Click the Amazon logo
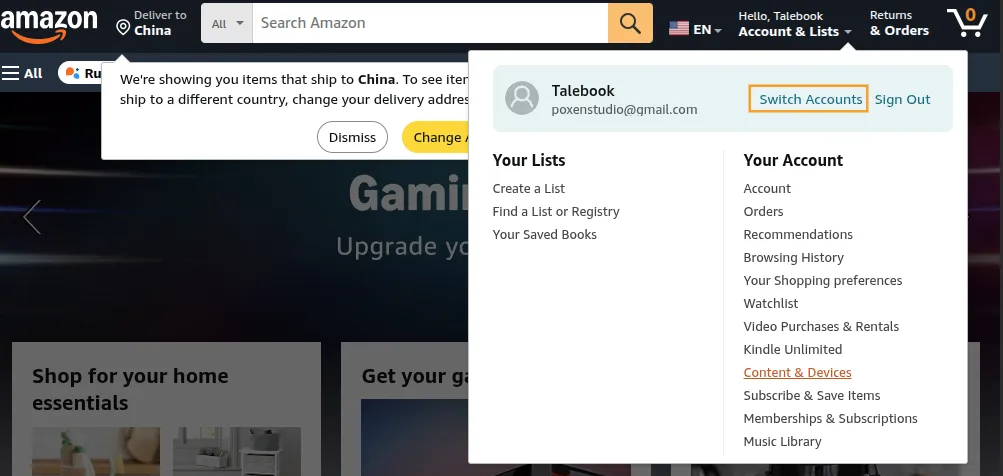The image size is (1003, 476). pyautogui.click(x=49, y=25)
